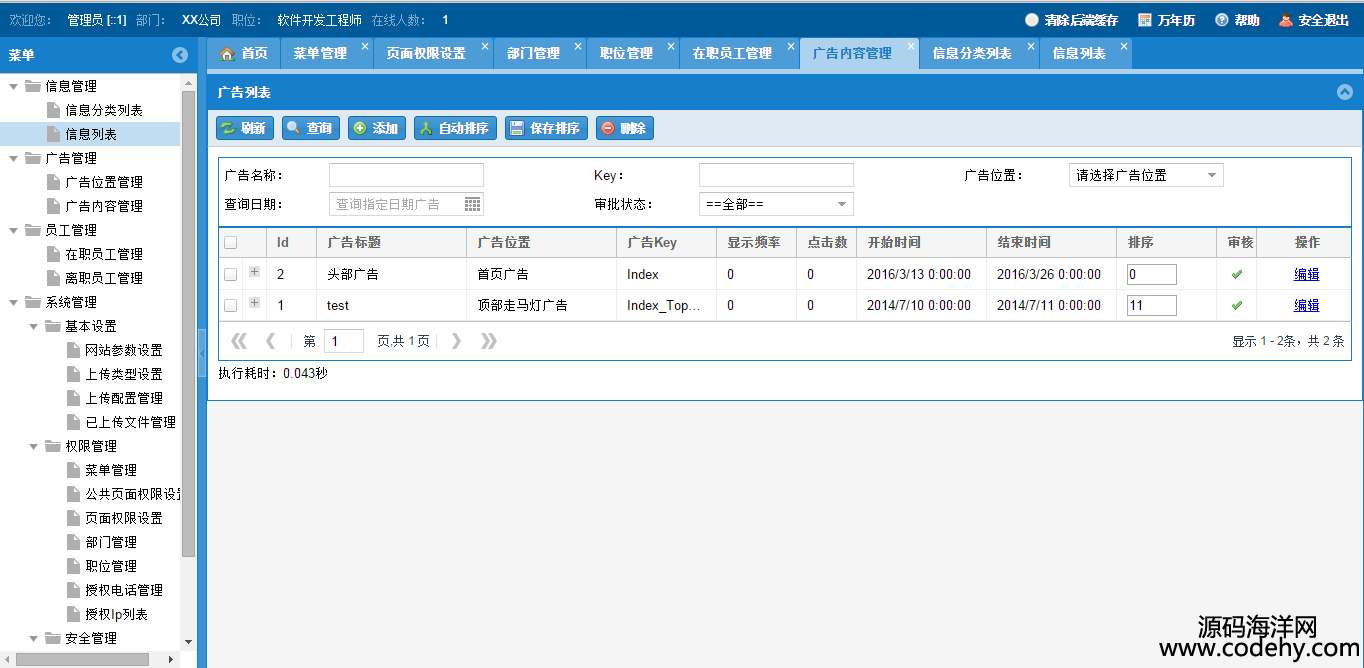Switch to the 在职员工管理 tab
This screenshot has height=668, width=1364.
coord(732,54)
